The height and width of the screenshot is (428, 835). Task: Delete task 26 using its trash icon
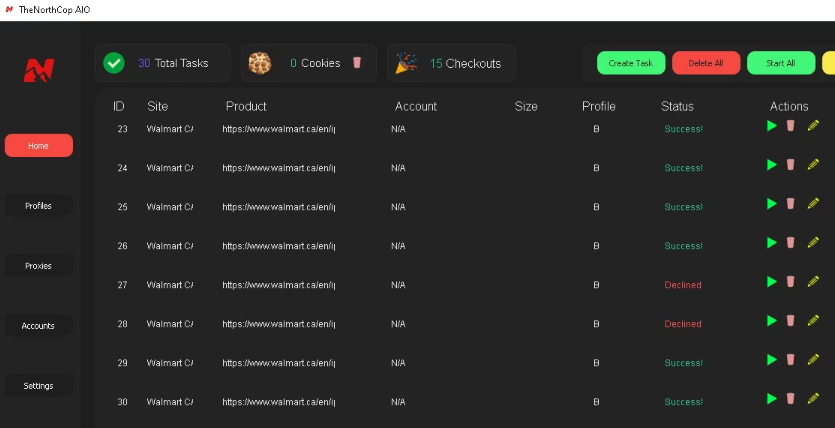coord(790,242)
